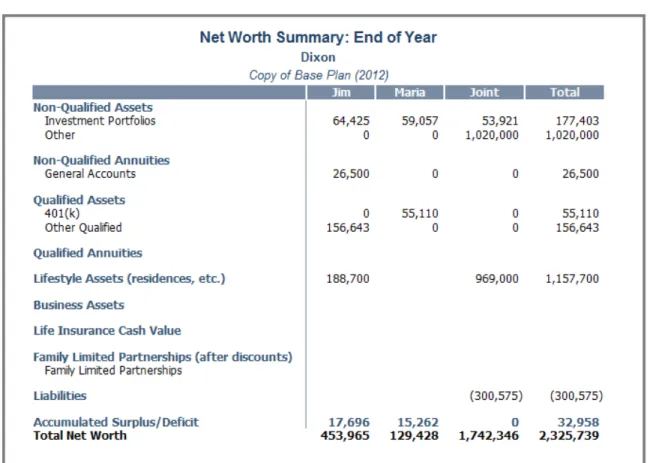Click the 'Liabilities' section heading
This screenshot has height=463, width=650.
pyautogui.click(x=60, y=396)
